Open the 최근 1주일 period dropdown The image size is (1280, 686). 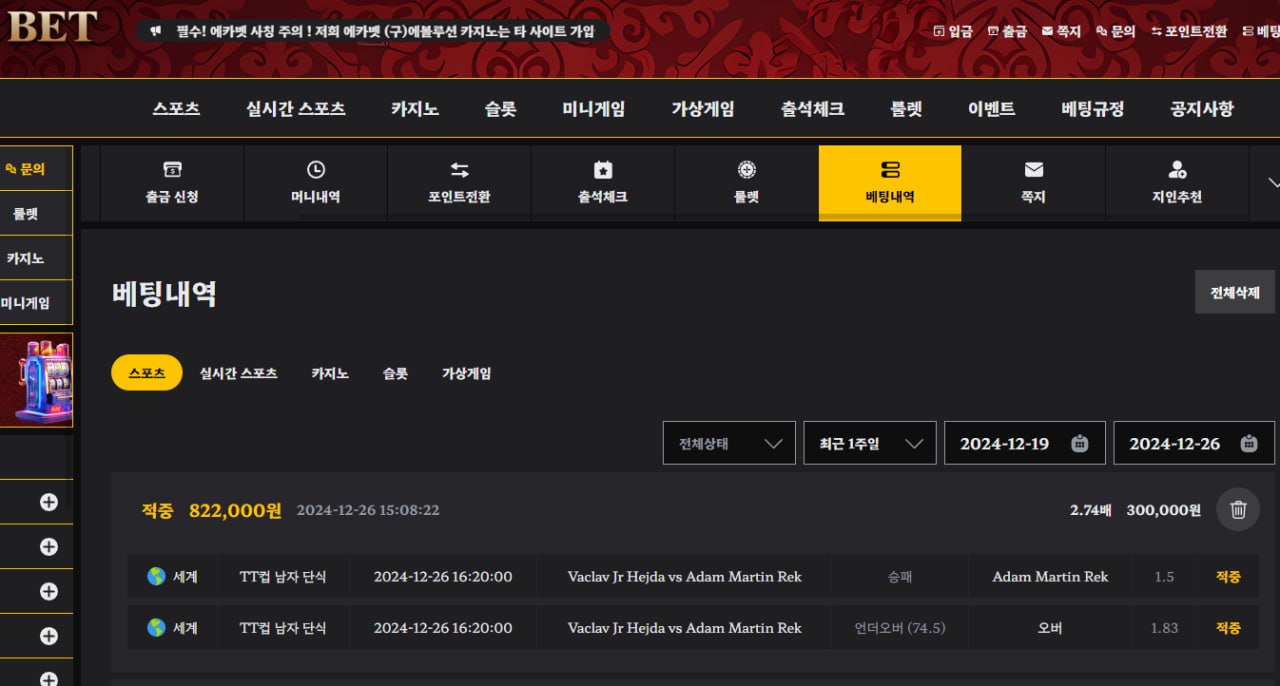click(x=869, y=443)
